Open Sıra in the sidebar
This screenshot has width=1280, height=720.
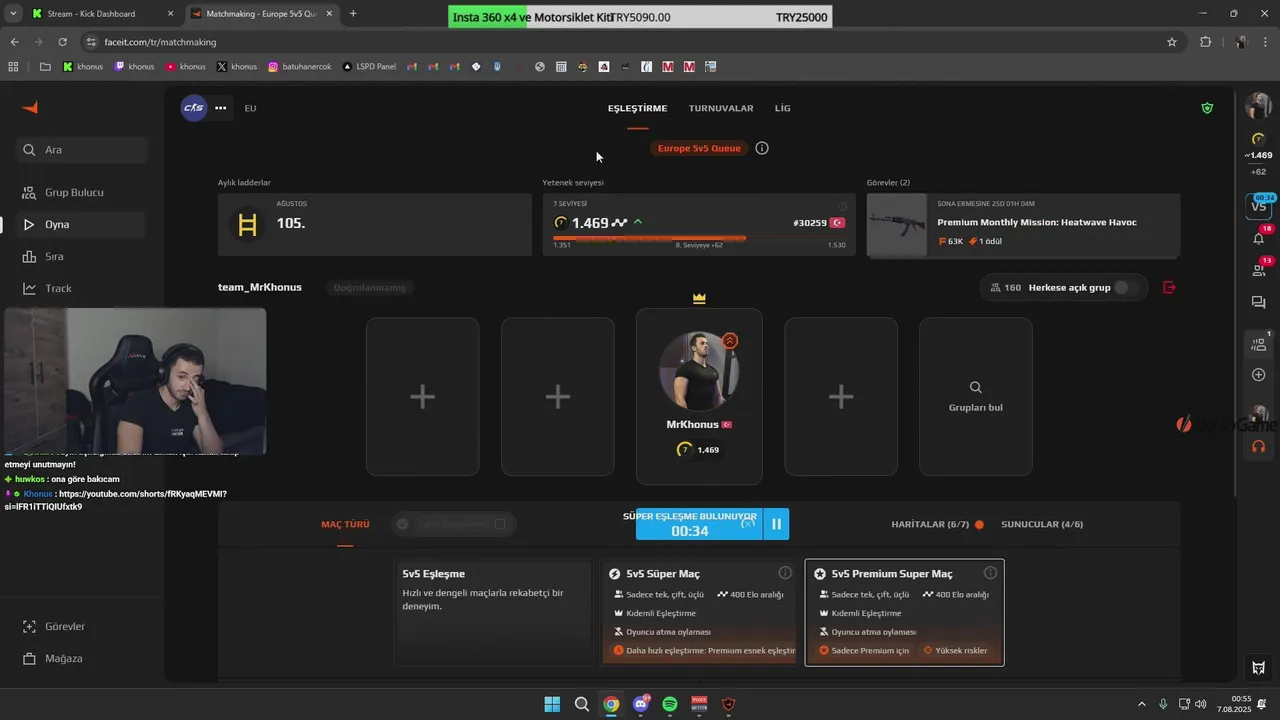click(54, 256)
